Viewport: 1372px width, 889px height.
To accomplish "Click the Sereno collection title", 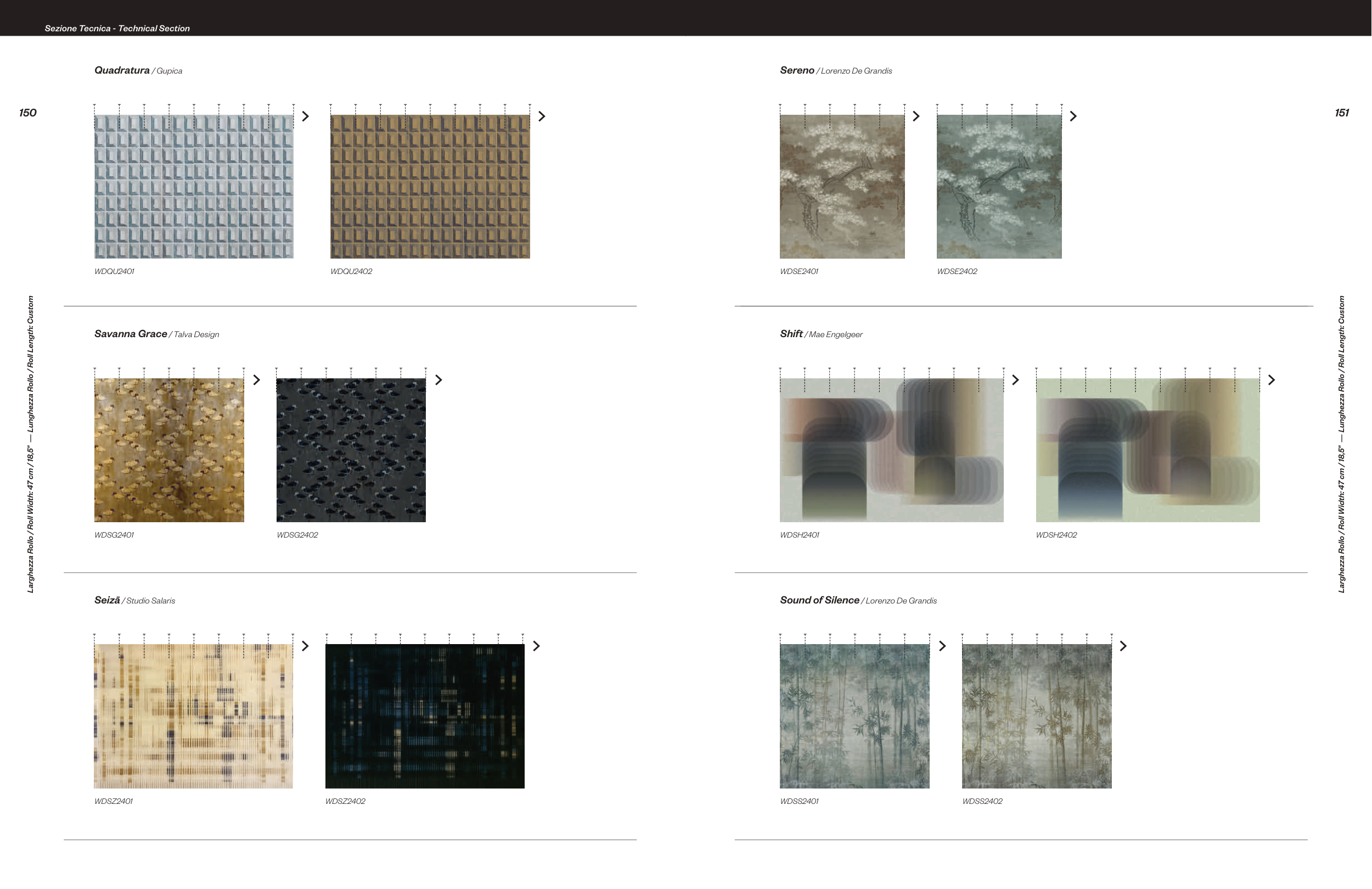I will [x=797, y=70].
